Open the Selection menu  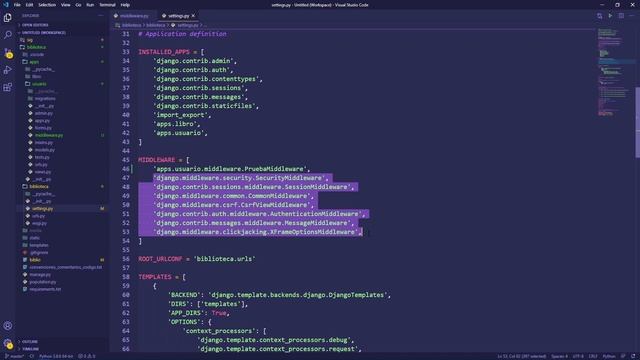(x=47, y=5)
